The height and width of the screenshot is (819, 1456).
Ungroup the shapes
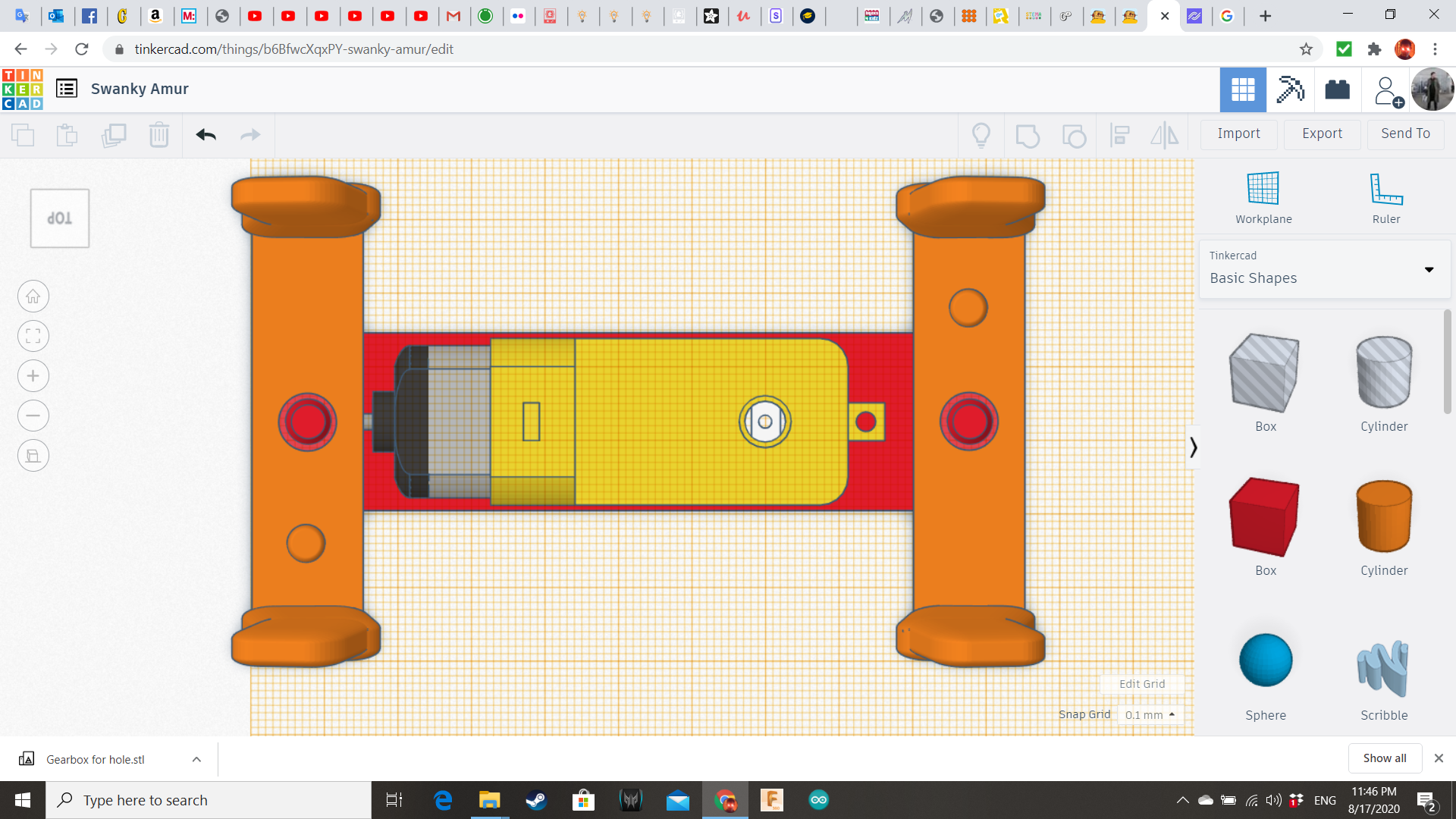pos(1074,135)
